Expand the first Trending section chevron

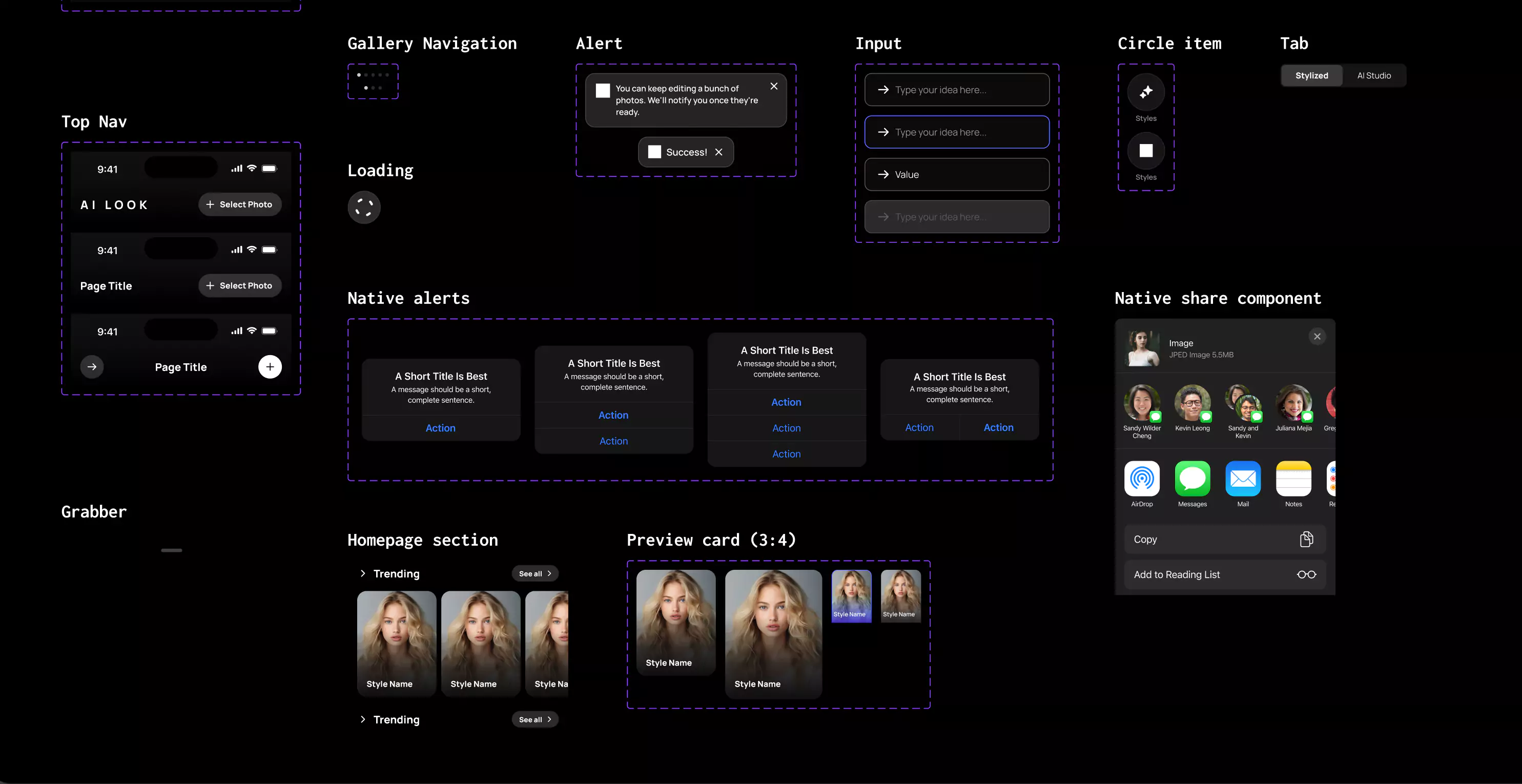pyautogui.click(x=363, y=574)
